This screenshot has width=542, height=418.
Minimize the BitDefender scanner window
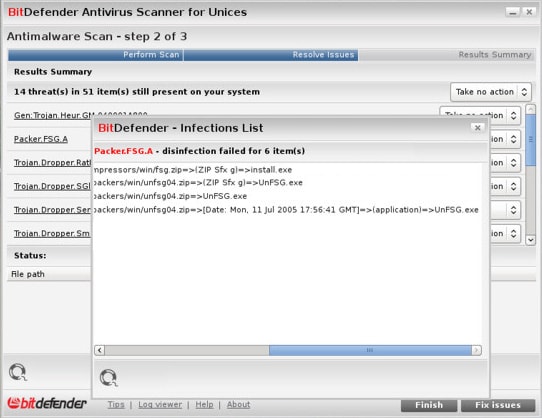[x=513, y=12]
